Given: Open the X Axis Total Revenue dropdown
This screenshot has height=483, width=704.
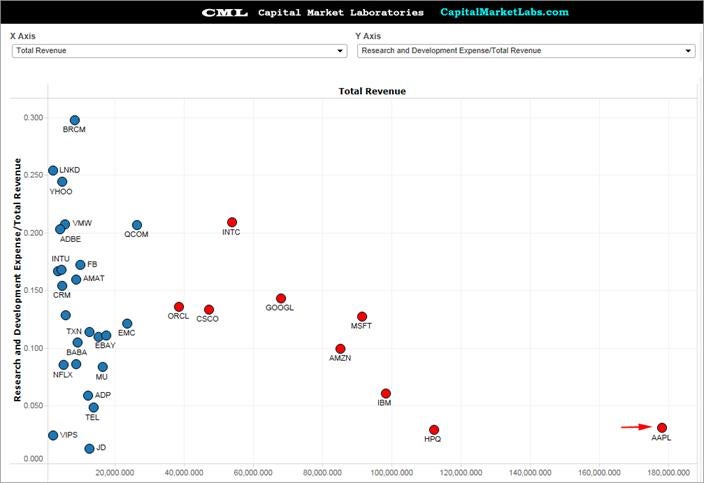Looking at the screenshot, I should (x=179, y=51).
